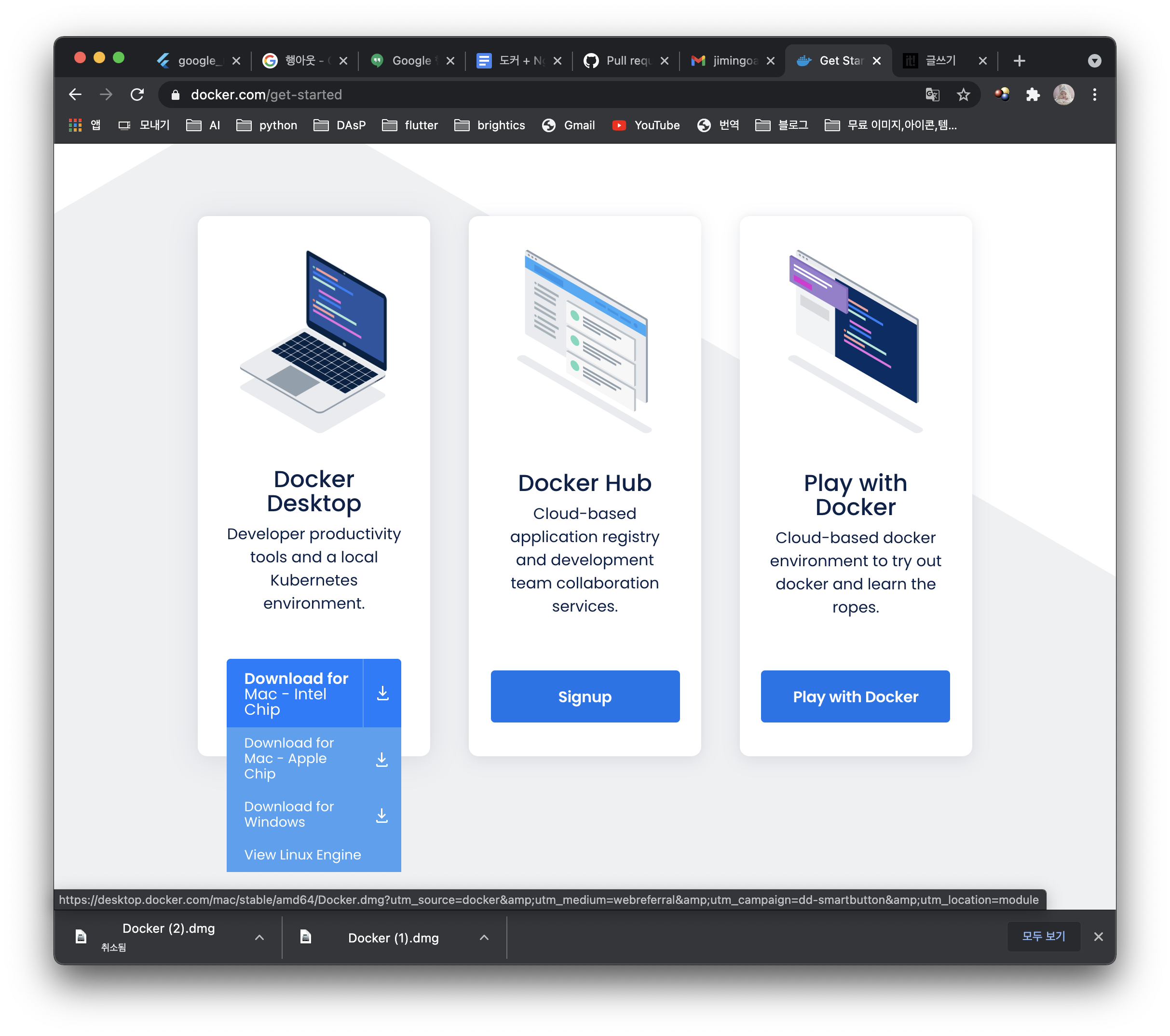Click the Signup button
Image resolution: width=1170 pixels, height=1036 pixels.
pos(585,696)
